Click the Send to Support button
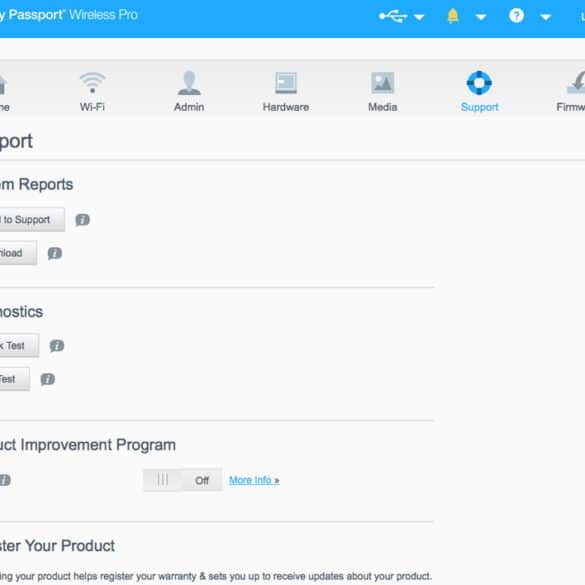 pos(32,219)
